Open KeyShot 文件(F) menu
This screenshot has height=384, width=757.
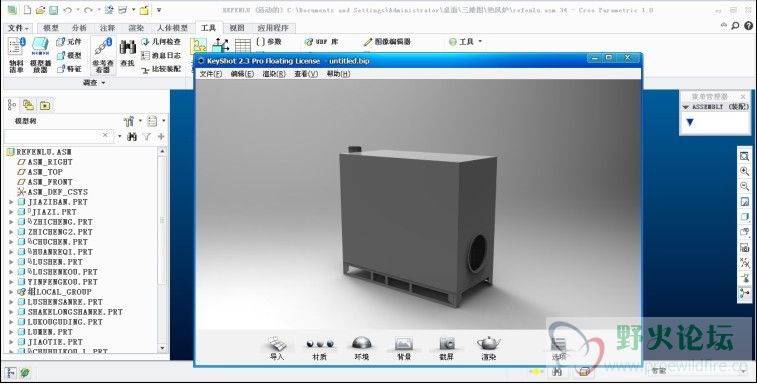[210, 74]
